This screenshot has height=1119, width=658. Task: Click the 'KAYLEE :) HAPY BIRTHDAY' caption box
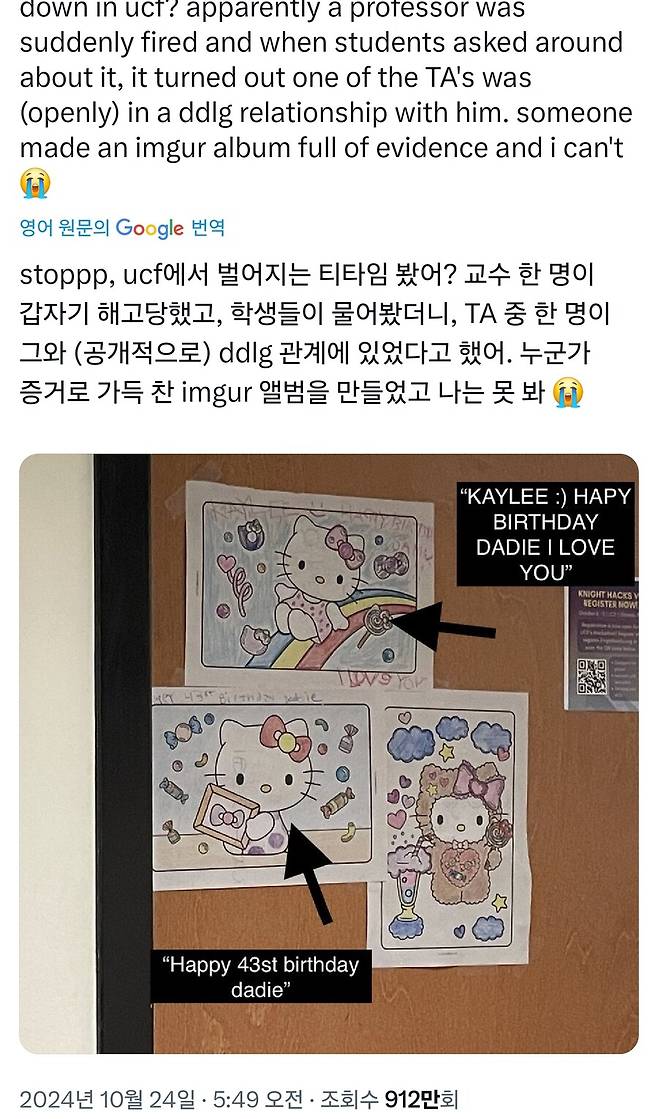click(546, 534)
